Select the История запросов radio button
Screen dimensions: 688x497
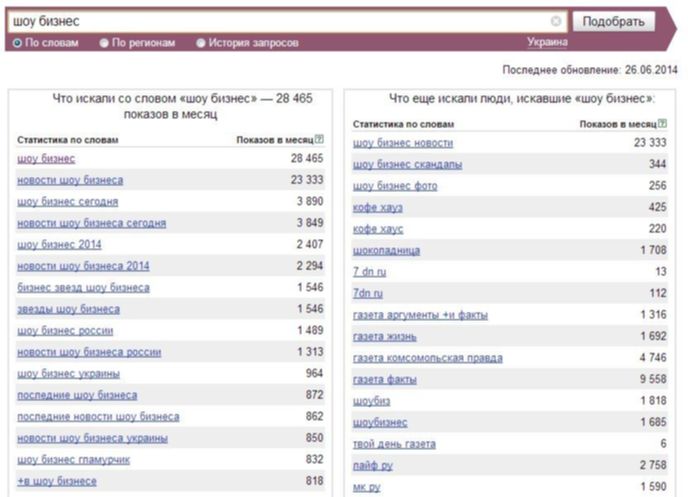point(201,43)
